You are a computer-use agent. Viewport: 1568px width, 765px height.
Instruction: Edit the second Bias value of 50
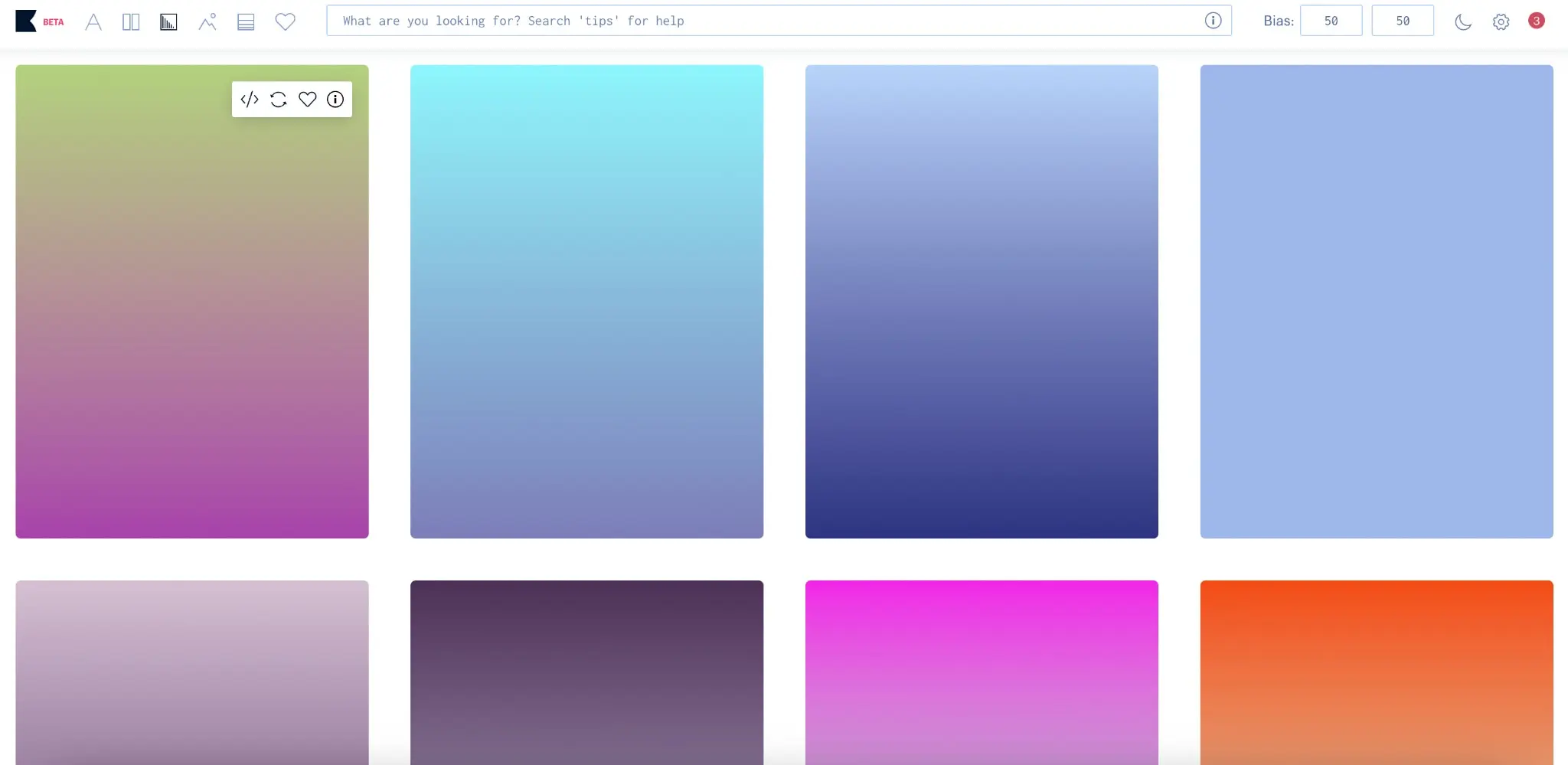pos(1403,21)
